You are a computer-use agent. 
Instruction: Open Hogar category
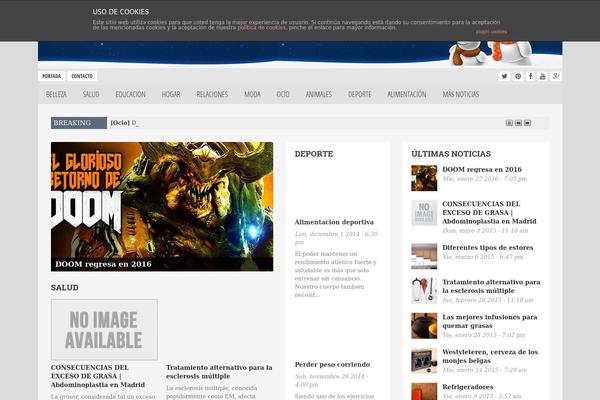[x=171, y=94]
